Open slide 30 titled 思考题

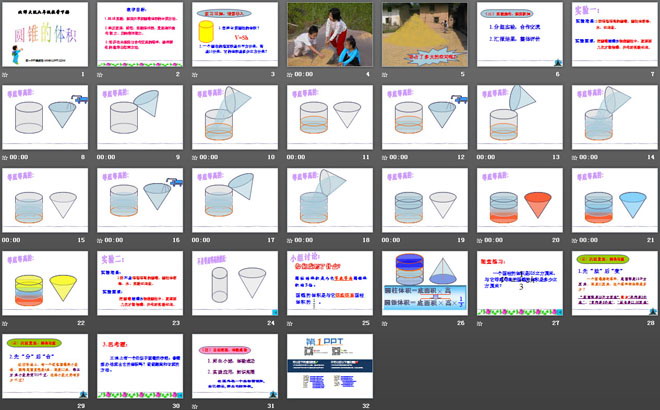140,363
